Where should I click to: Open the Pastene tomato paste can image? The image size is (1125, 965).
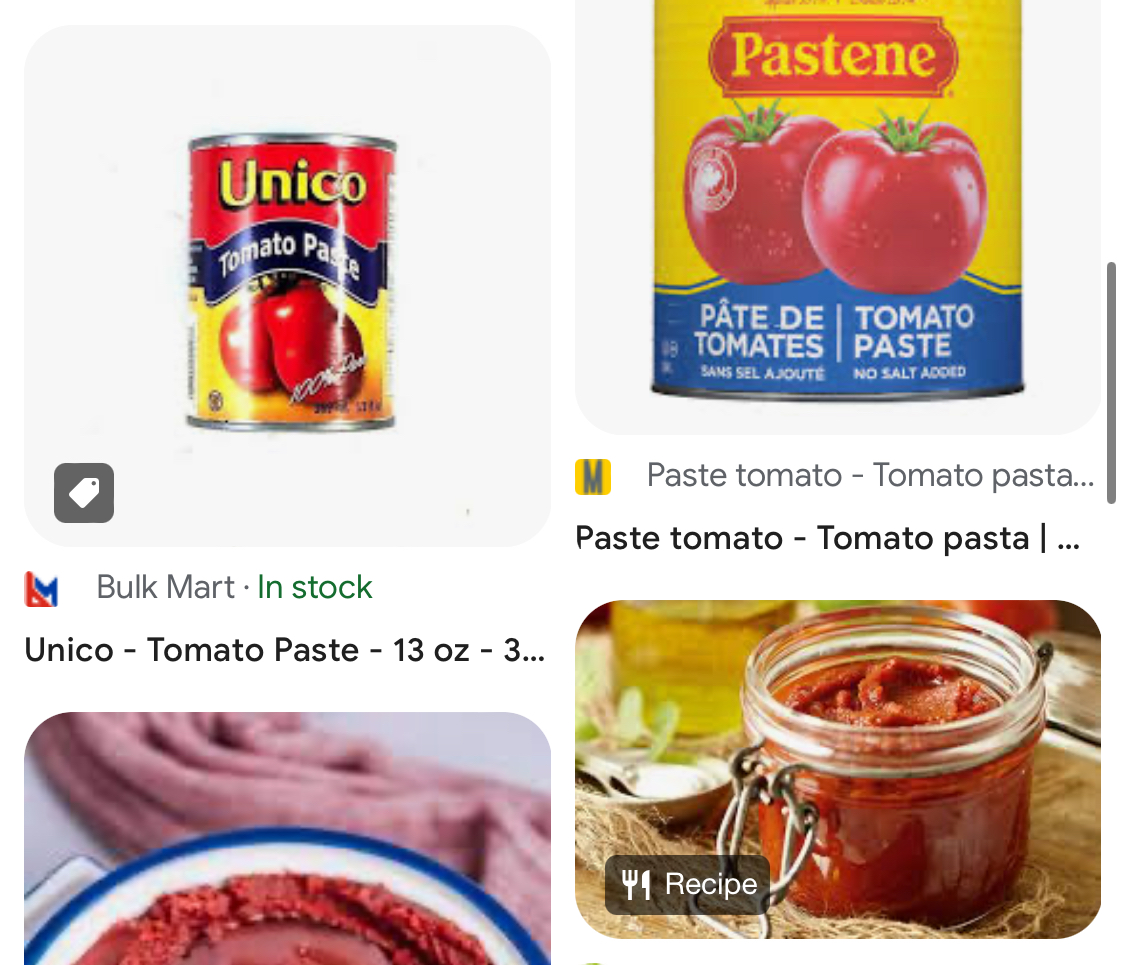[838, 217]
